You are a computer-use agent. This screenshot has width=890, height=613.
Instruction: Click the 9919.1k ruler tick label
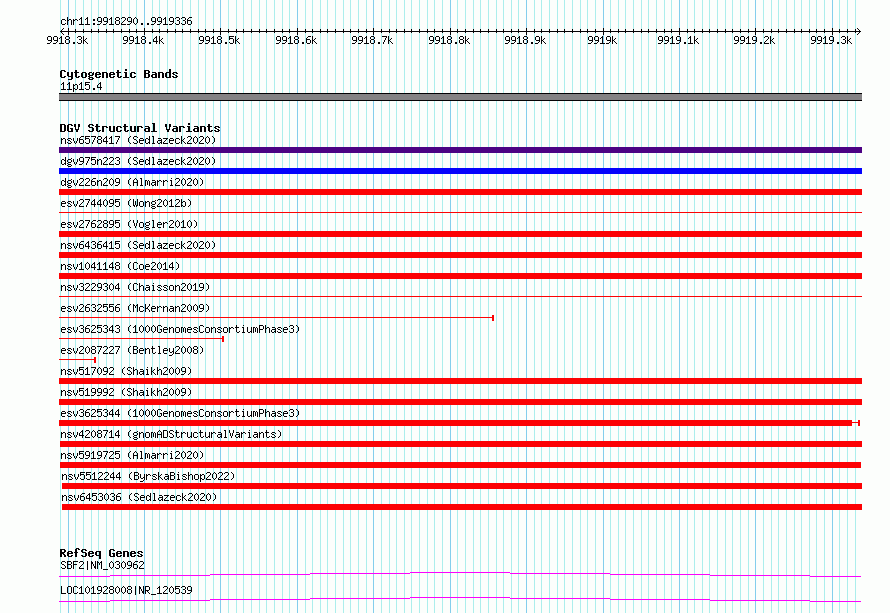(x=678, y=40)
